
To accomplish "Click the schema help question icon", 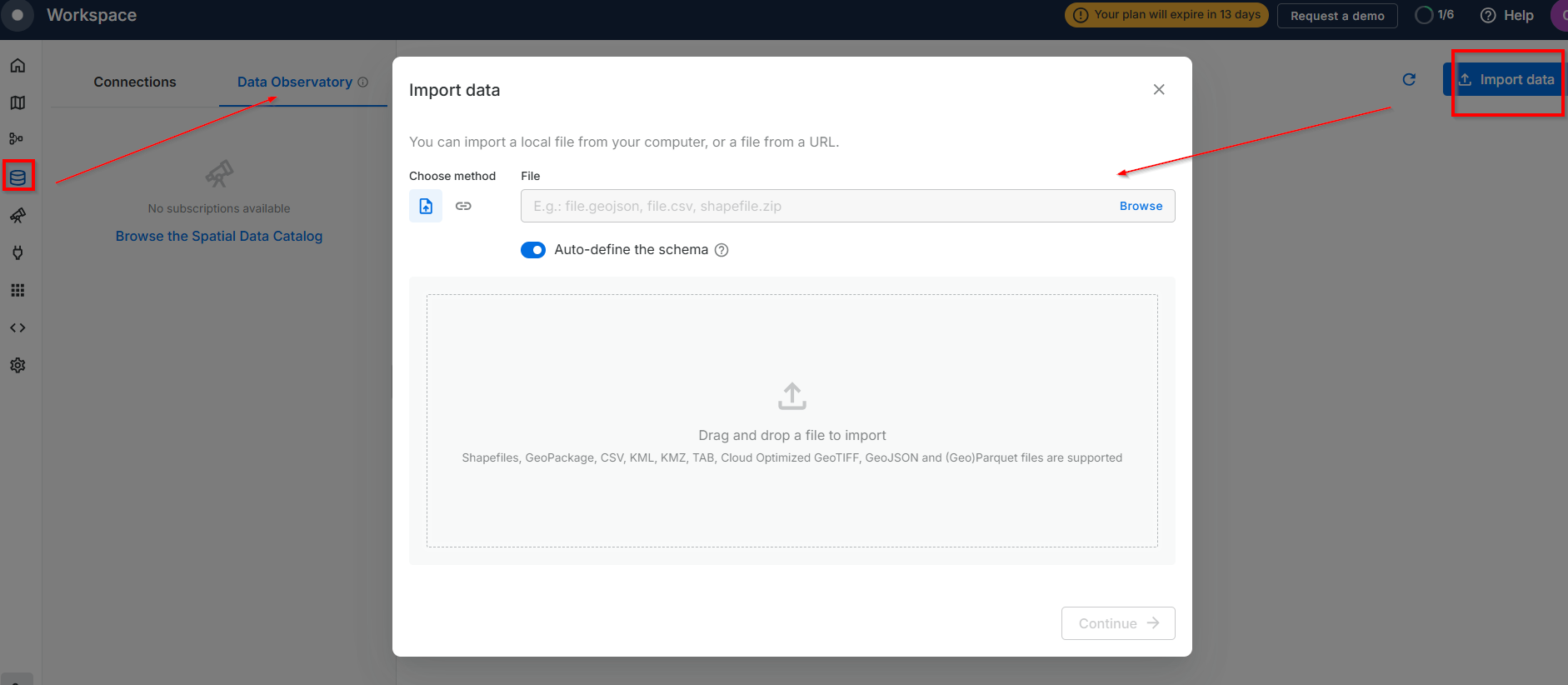I will tap(722, 250).
